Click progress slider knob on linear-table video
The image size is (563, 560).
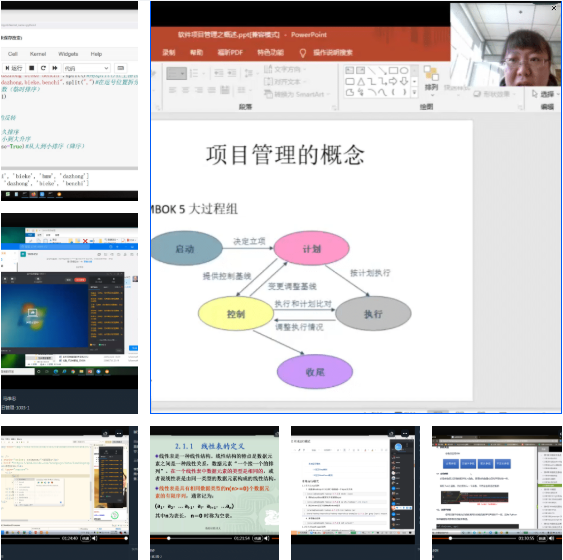[169, 538]
